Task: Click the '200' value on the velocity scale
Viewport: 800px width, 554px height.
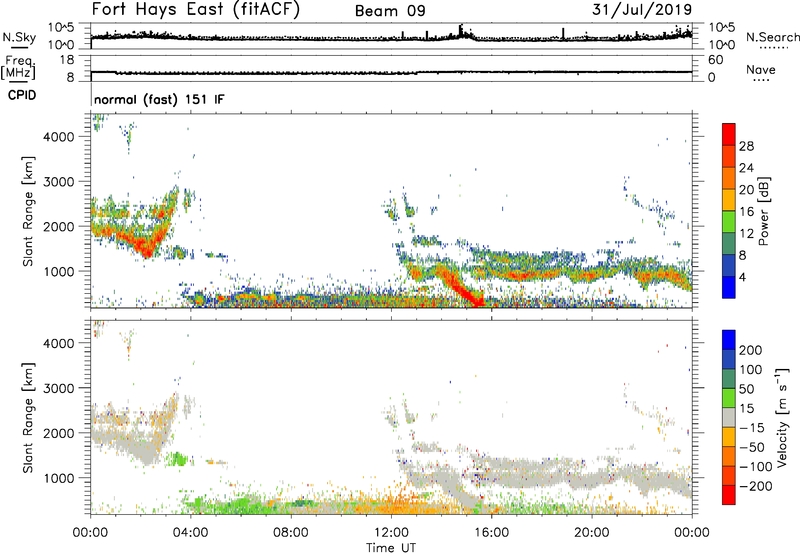Action: (x=751, y=350)
